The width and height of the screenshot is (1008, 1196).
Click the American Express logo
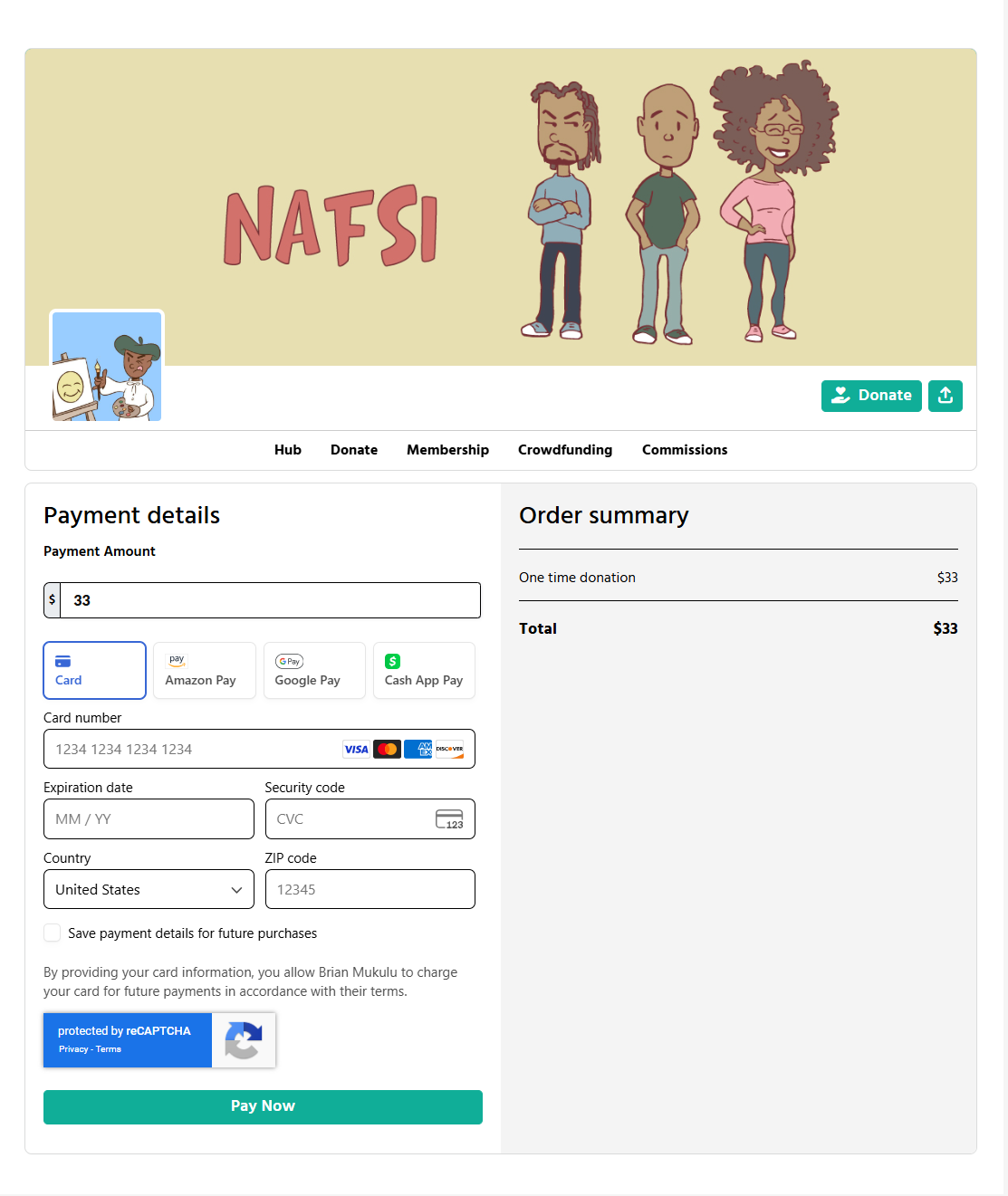point(418,749)
